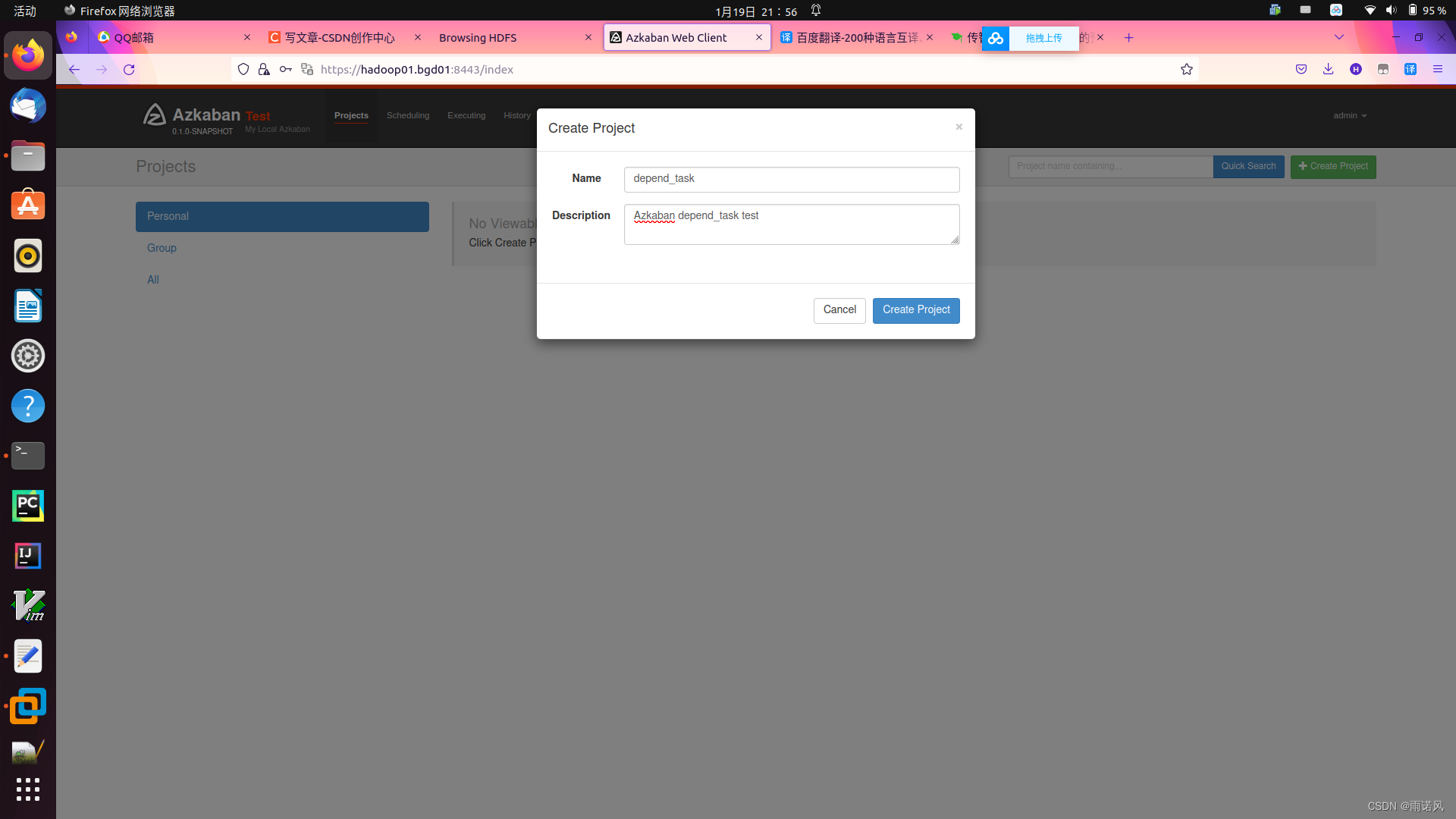
Task: Click the browser reload page icon
Action: coord(129,70)
